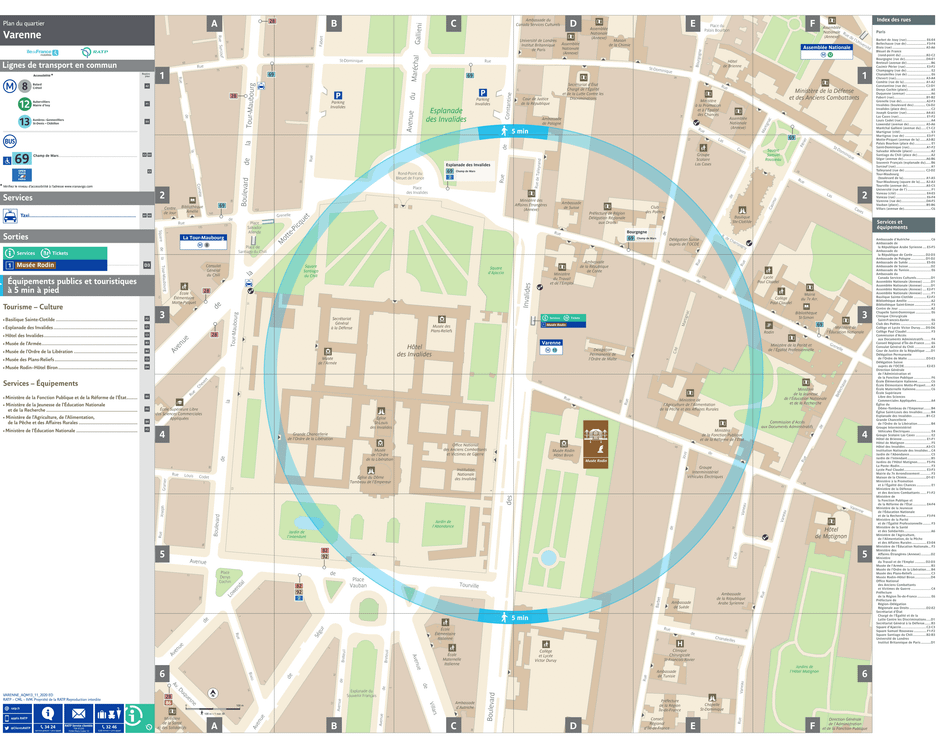Click the BUS 69 Champ de Mars icon
944x748 pixels.
[x=21, y=159]
